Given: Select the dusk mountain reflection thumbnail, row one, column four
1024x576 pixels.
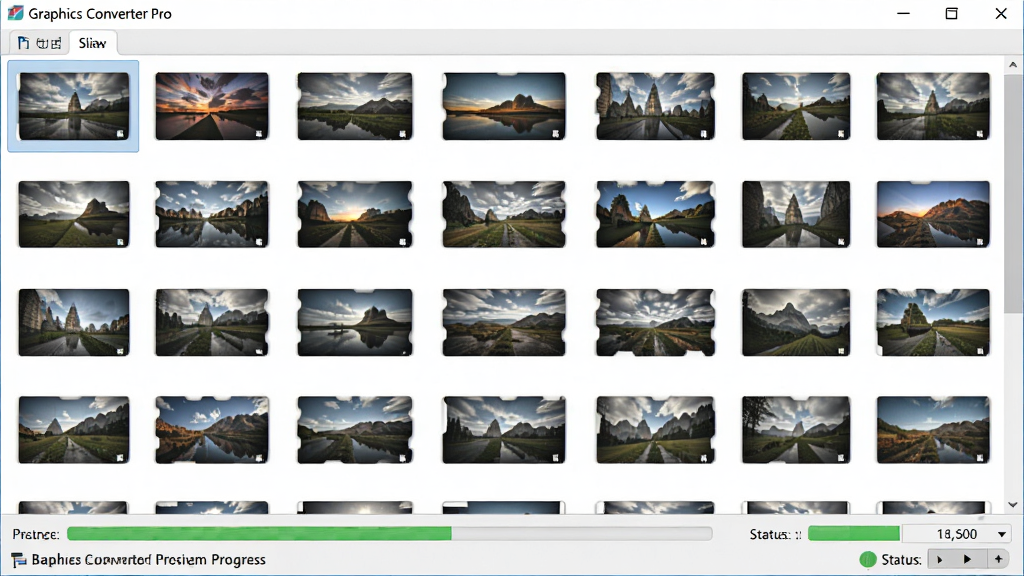Looking at the screenshot, I should click(504, 106).
